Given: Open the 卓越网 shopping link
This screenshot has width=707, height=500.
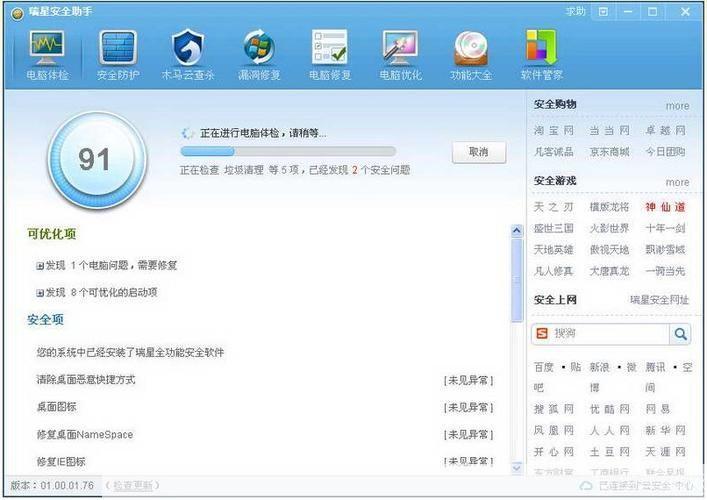Looking at the screenshot, I should 666,131.
